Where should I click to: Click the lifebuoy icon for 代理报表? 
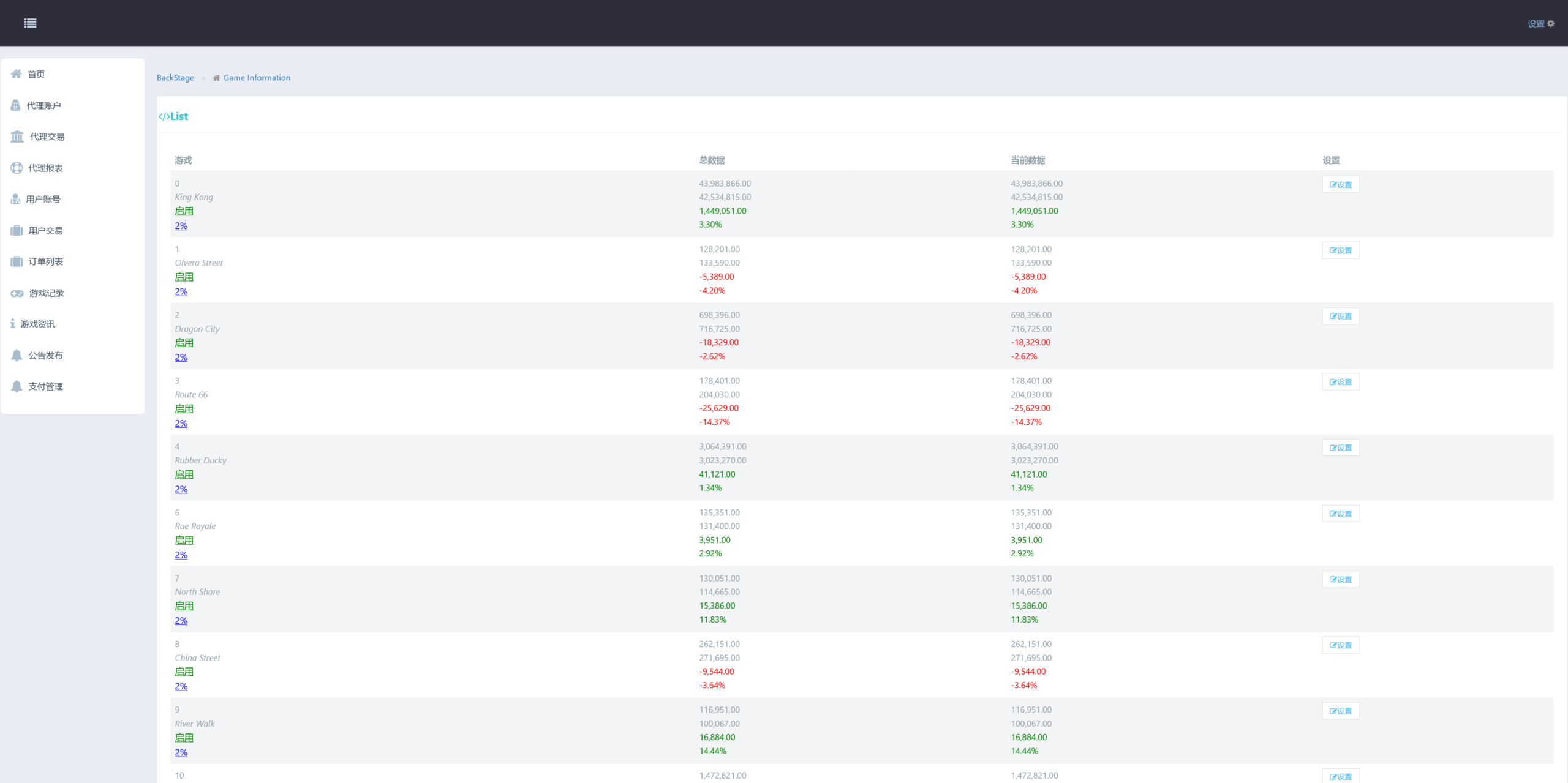[17, 168]
